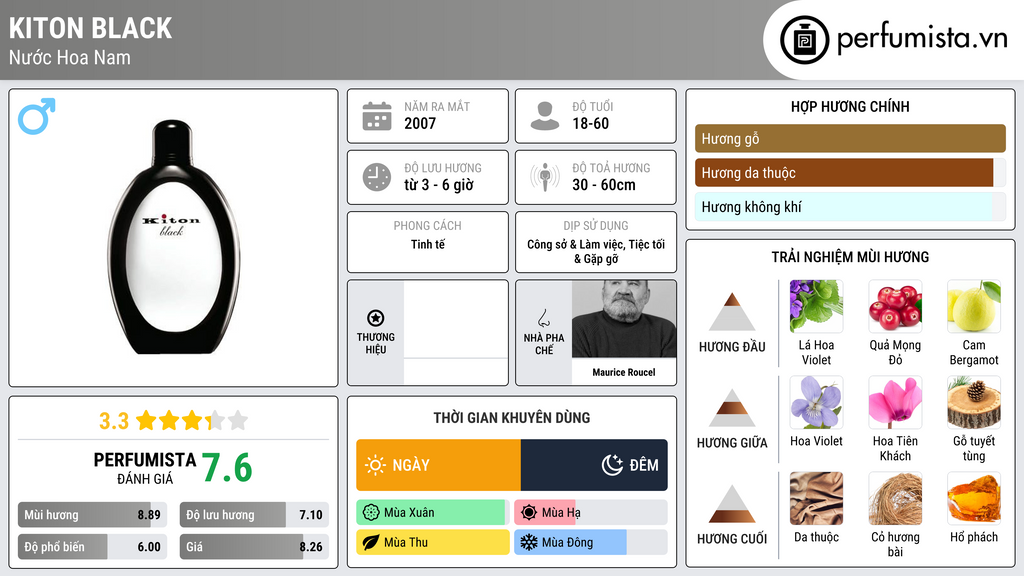Select the Quả Mọng Đỏ note image
Viewport: 1024px width, 576px height.
(895, 306)
